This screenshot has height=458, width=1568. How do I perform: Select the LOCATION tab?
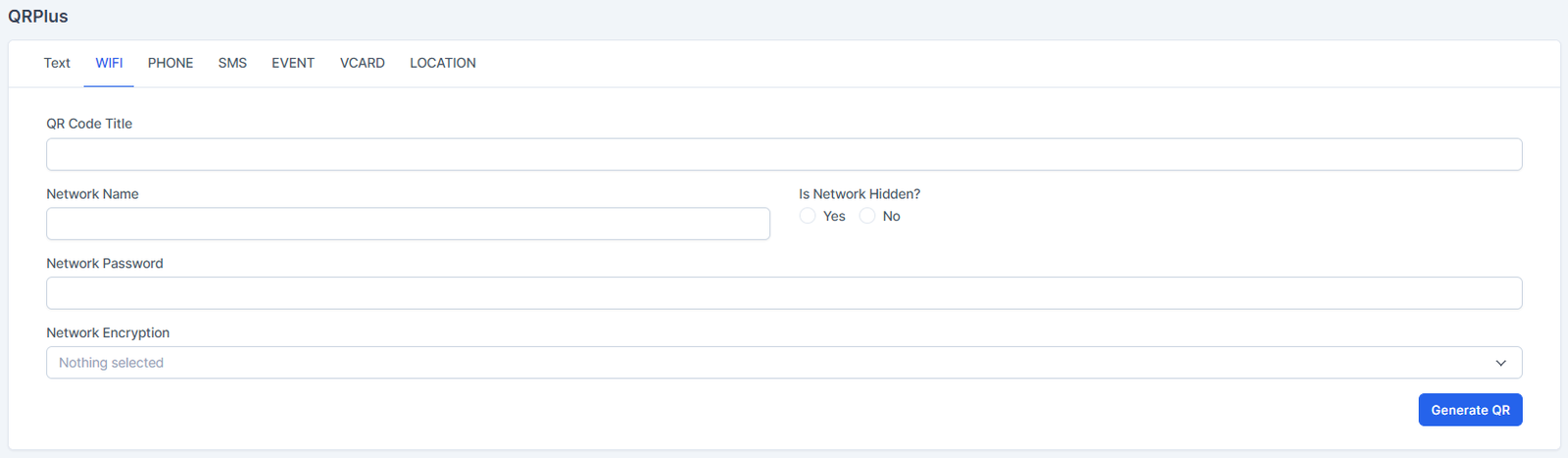click(443, 63)
